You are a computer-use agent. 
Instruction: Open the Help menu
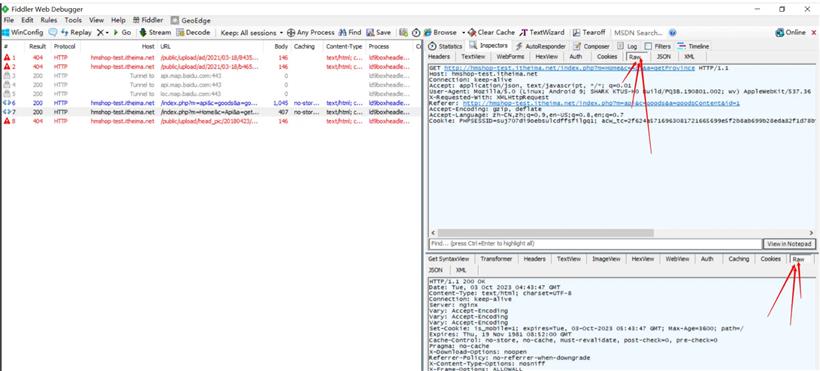click(x=118, y=20)
